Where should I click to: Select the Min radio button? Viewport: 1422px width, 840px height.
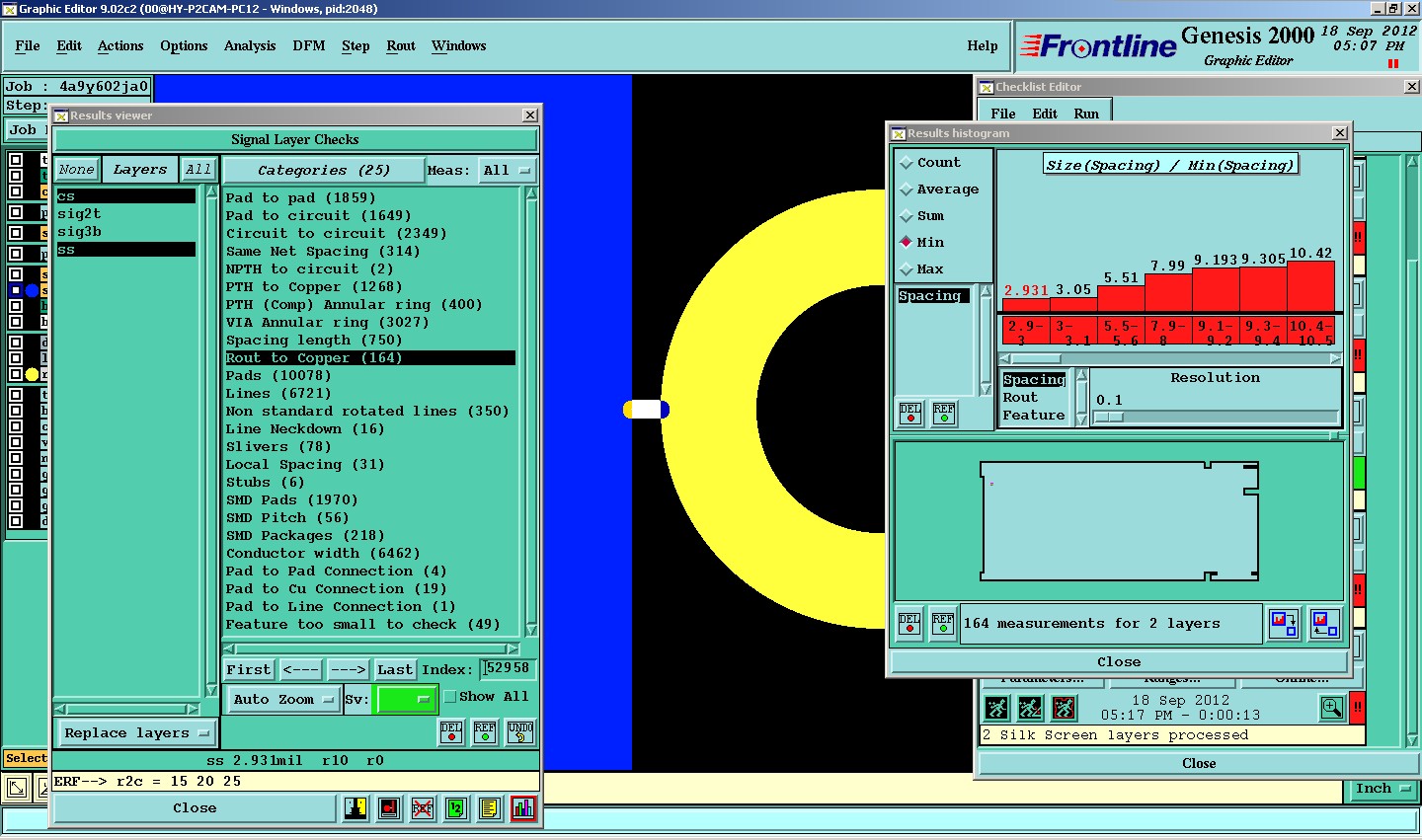tap(907, 242)
